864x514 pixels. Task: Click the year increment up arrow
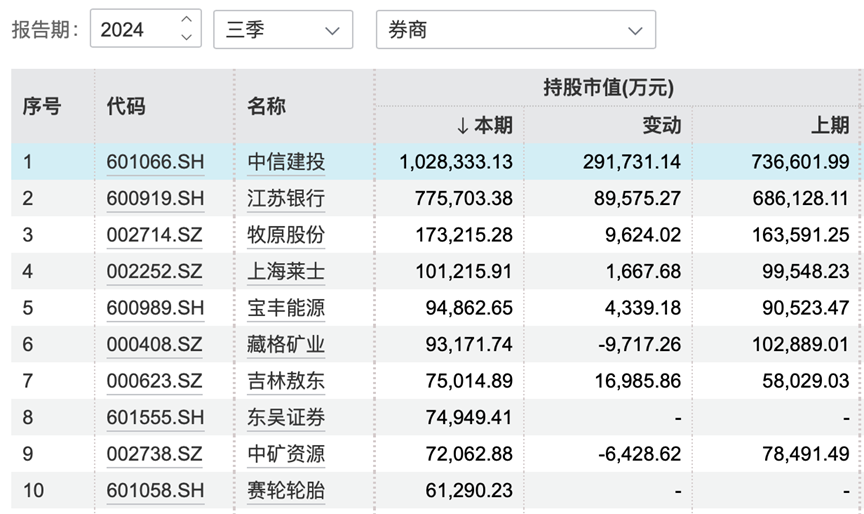point(186,20)
